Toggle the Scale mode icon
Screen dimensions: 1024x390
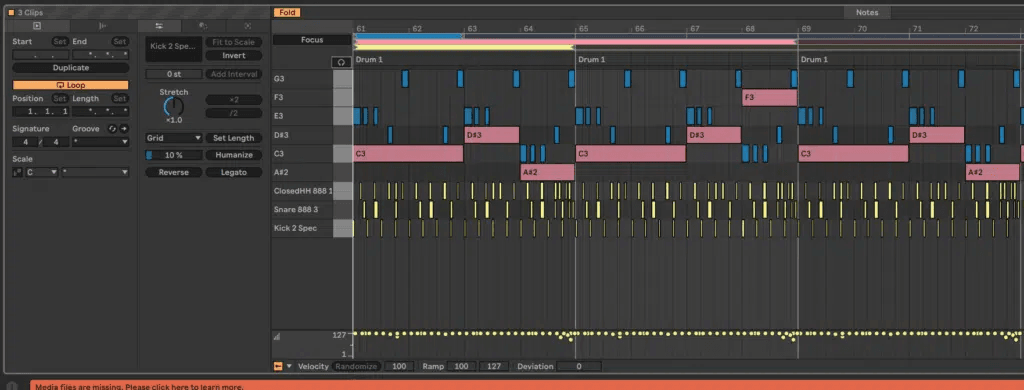pos(18,172)
